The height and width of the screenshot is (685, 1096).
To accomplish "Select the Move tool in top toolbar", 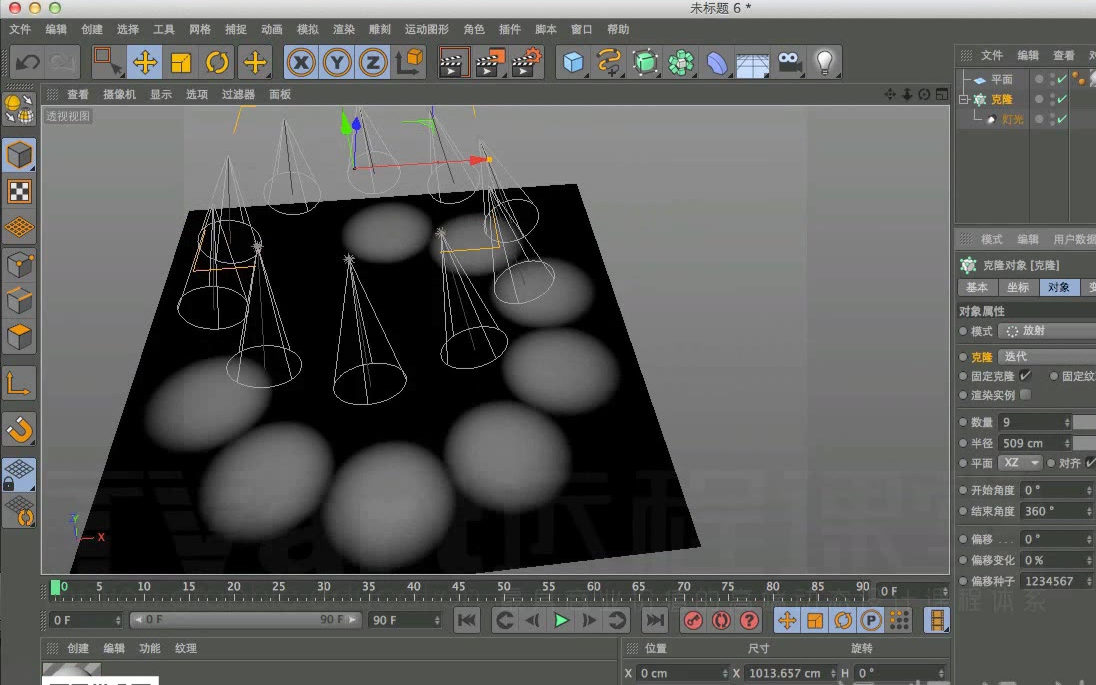I will tap(145, 63).
